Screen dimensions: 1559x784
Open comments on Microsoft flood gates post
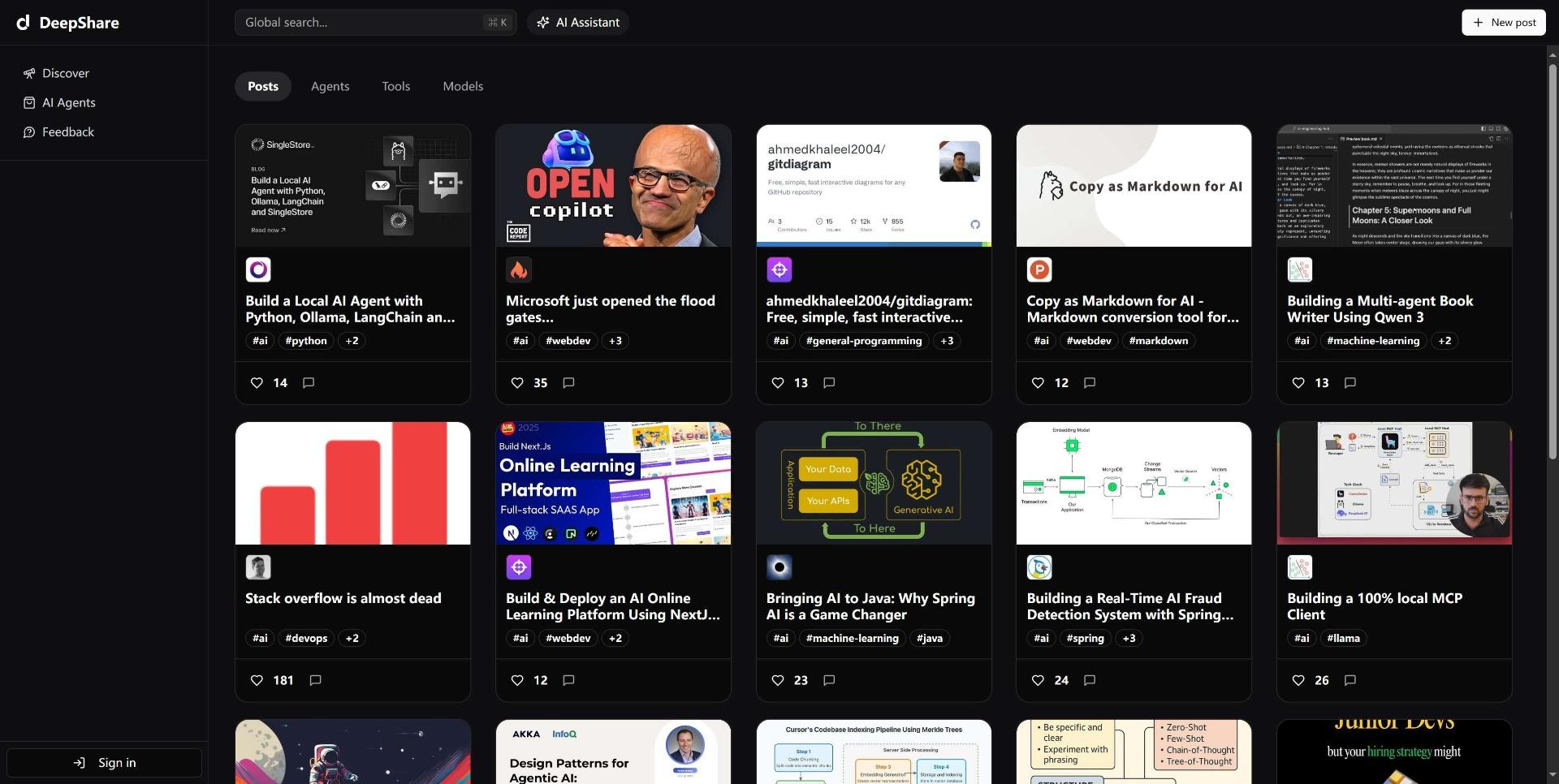pos(568,382)
